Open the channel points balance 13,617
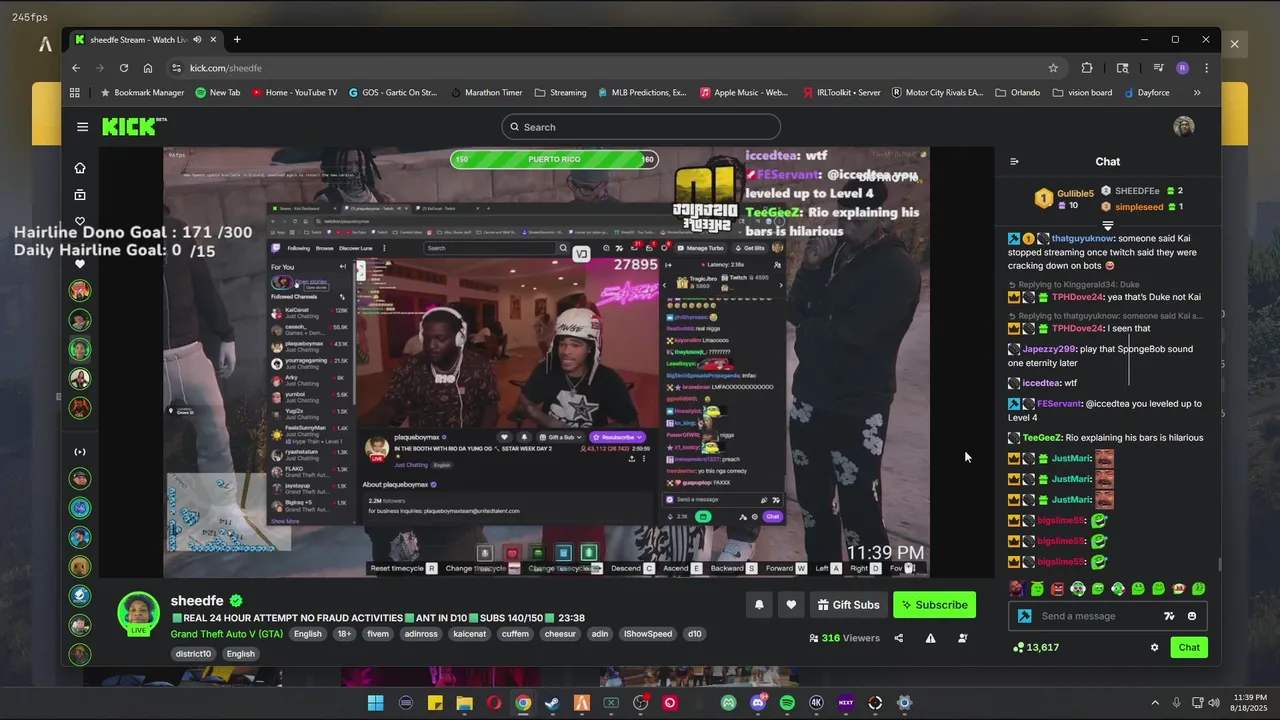 click(x=1036, y=647)
